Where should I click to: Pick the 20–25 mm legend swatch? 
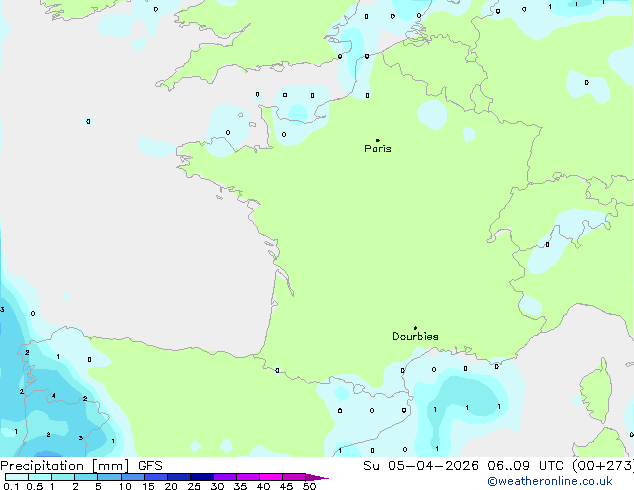point(179,477)
